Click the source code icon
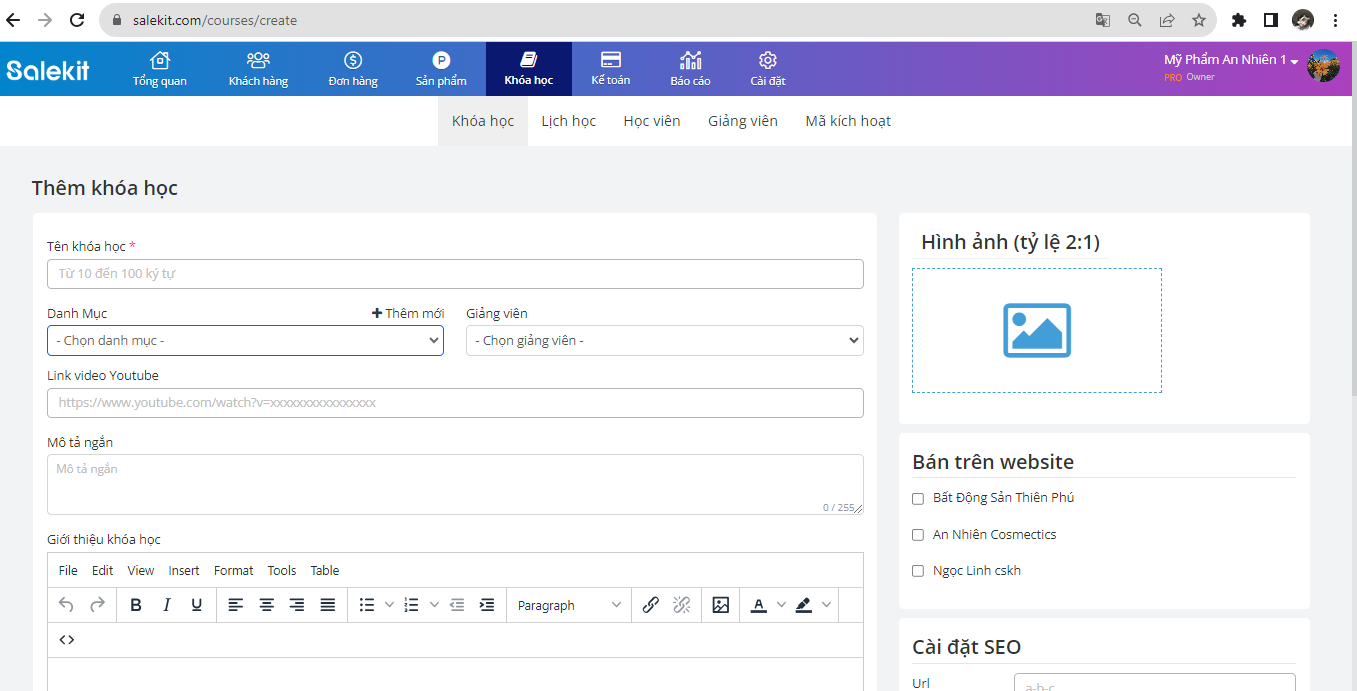The height and width of the screenshot is (691, 1357). pyautogui.click(x=67, y=640)
